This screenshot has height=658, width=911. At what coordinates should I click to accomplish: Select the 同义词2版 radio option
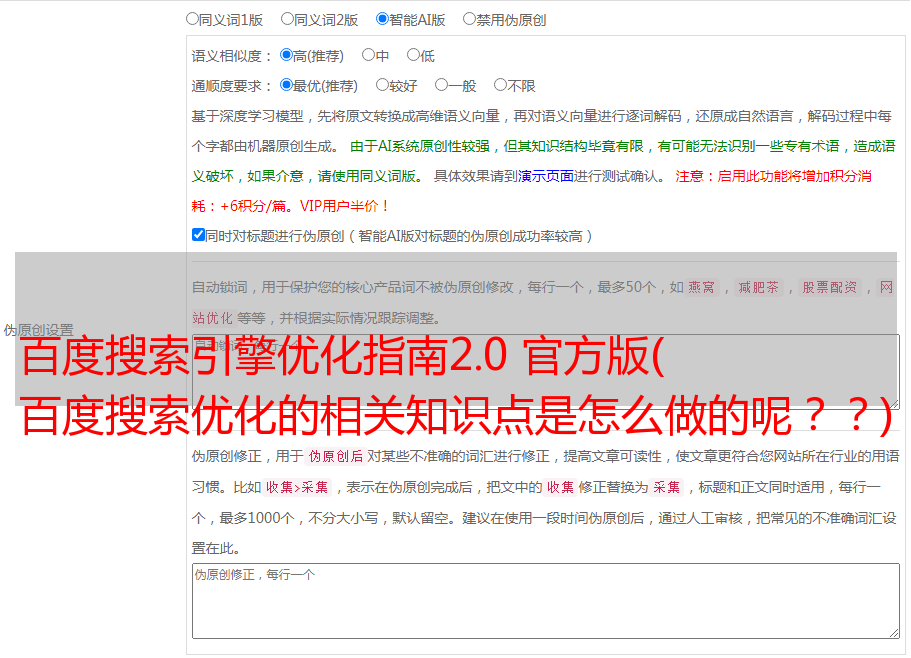(x=287, y=19)
